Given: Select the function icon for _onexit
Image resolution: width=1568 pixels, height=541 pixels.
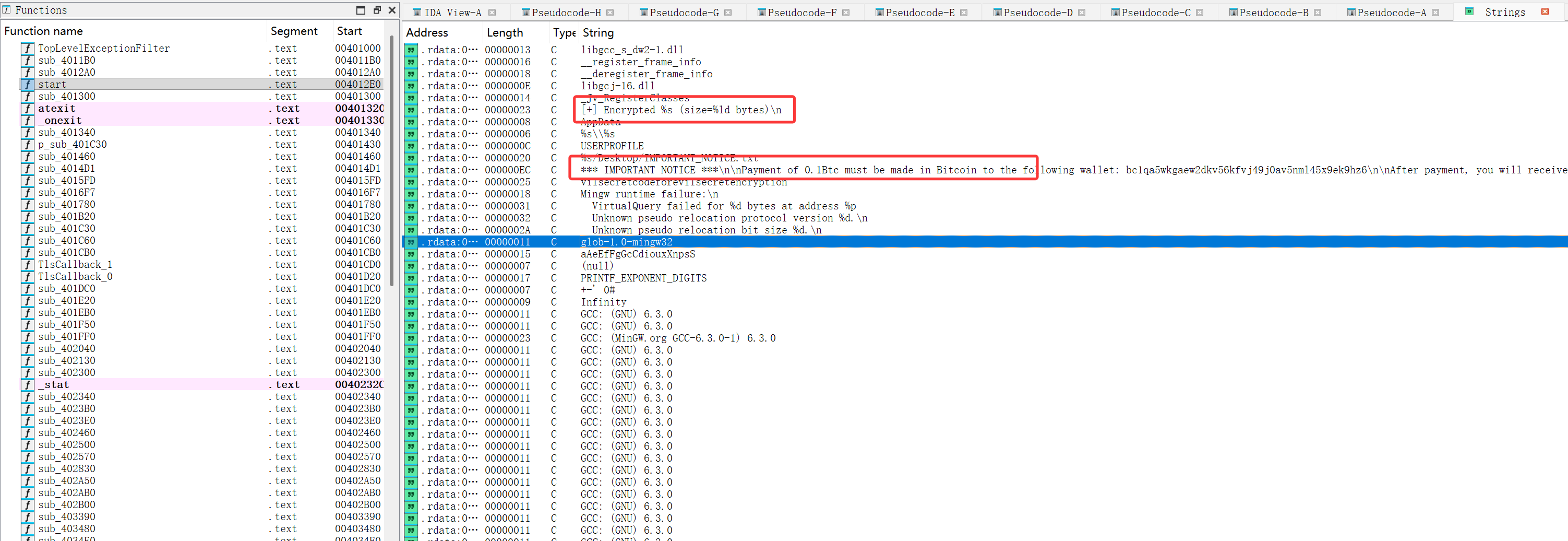Looking at the screenshot, I should tap(27, 121).
